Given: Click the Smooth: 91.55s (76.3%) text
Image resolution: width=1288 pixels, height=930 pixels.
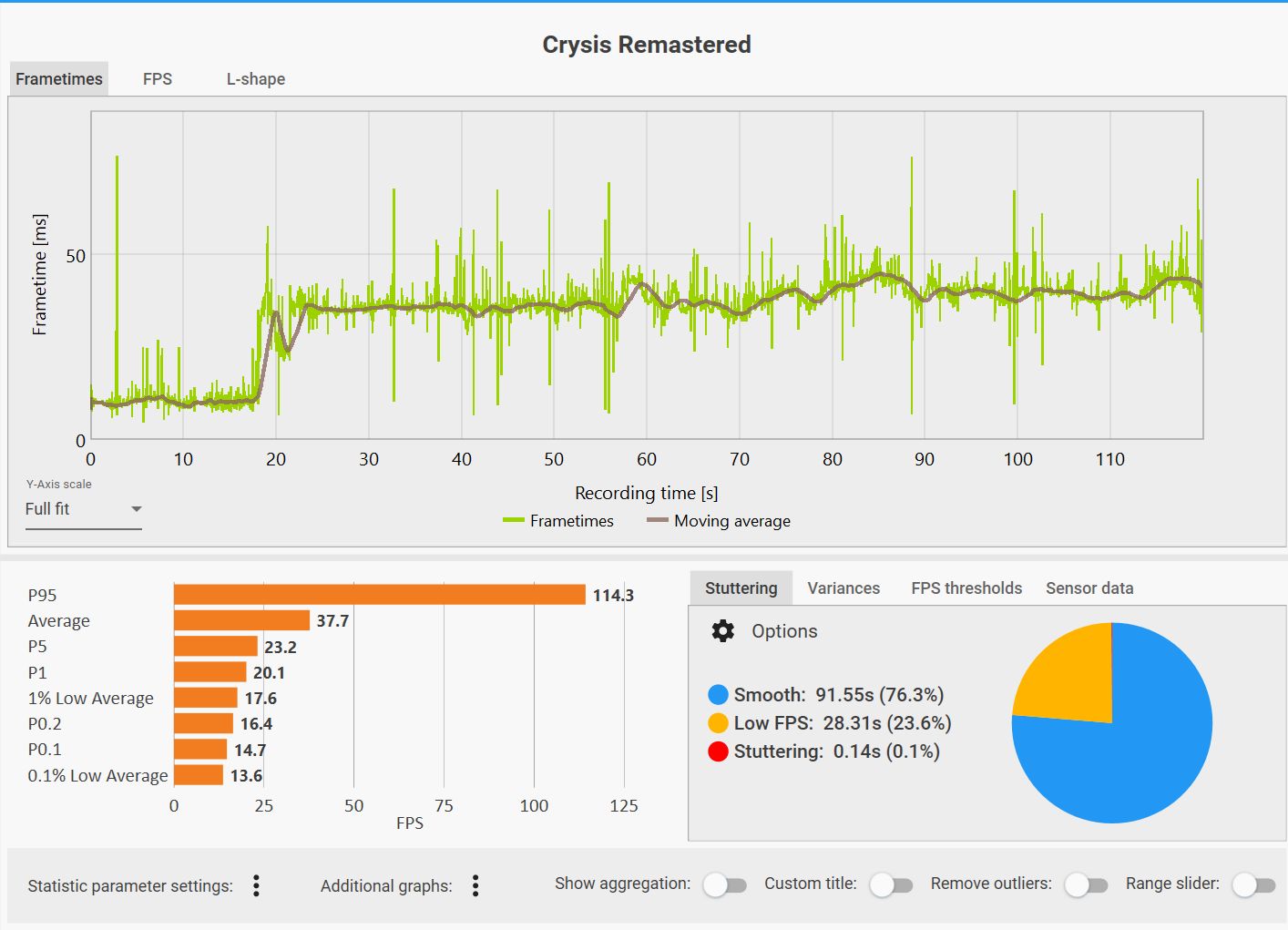Looking at the screenshot, I should point(839,695).
